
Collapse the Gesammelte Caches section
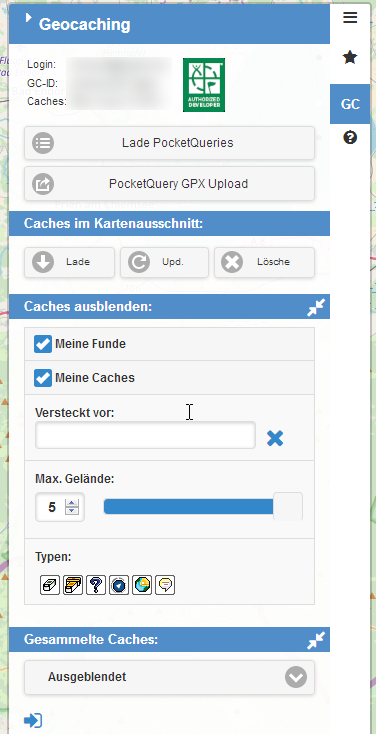(x=316, y=640)
